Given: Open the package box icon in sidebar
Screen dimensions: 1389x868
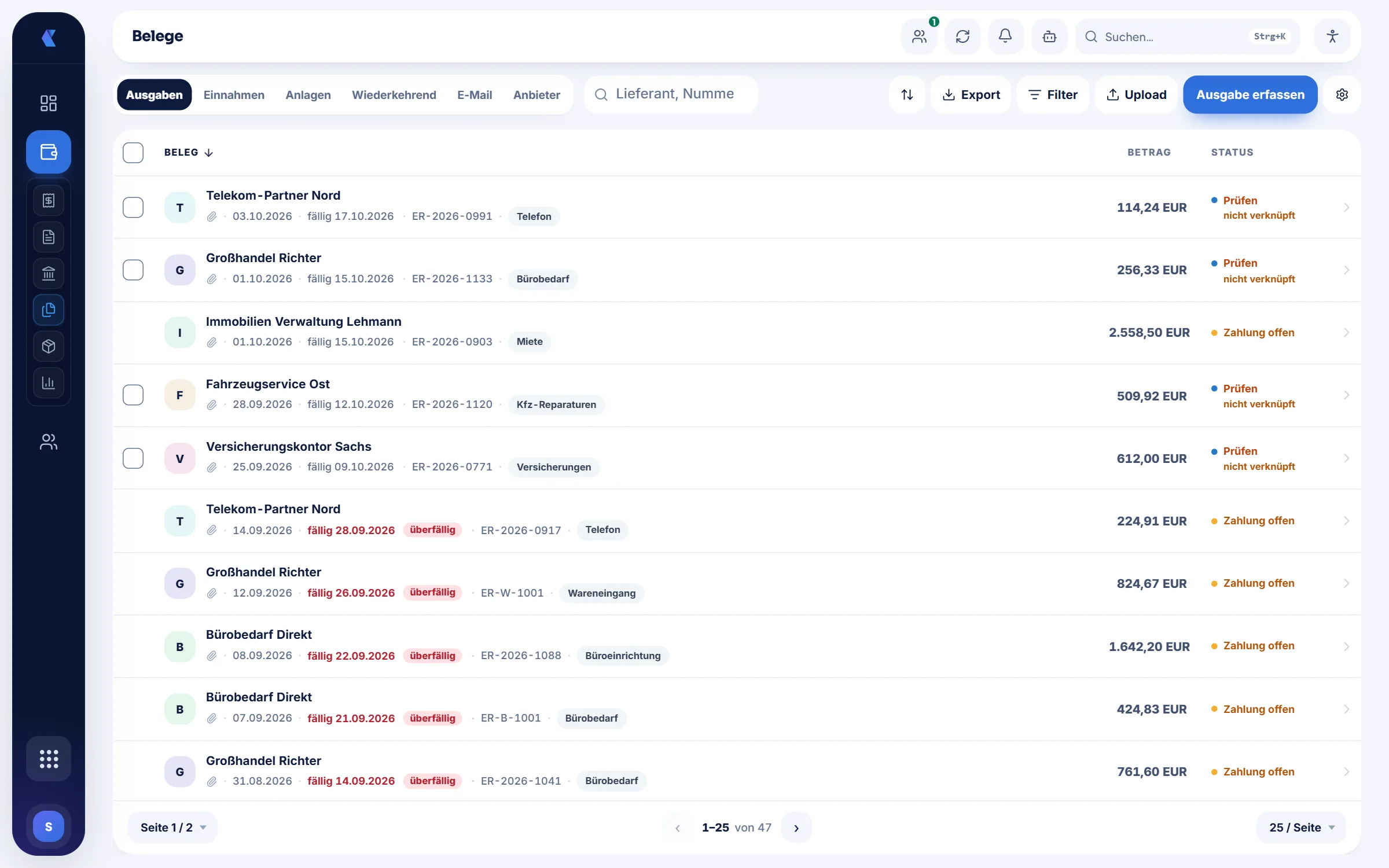Looking at the screenshot, I should coord(49,346).
